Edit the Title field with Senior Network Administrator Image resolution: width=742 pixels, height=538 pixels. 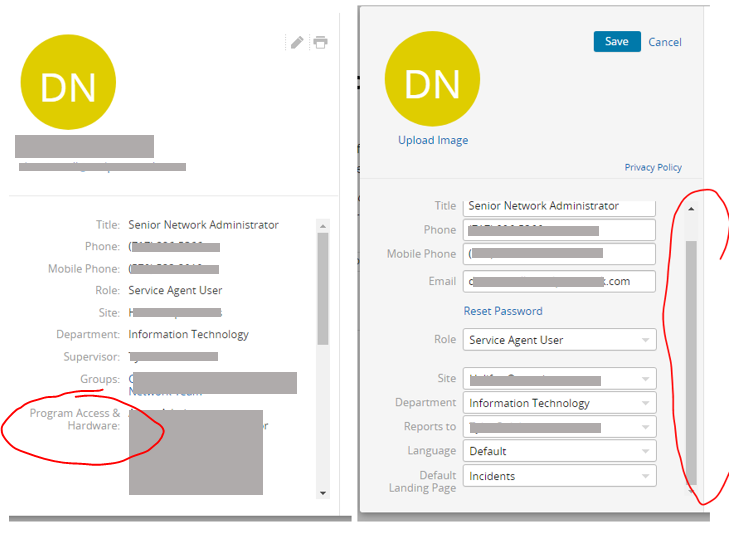pyautogui.click(x=559, y=207)
